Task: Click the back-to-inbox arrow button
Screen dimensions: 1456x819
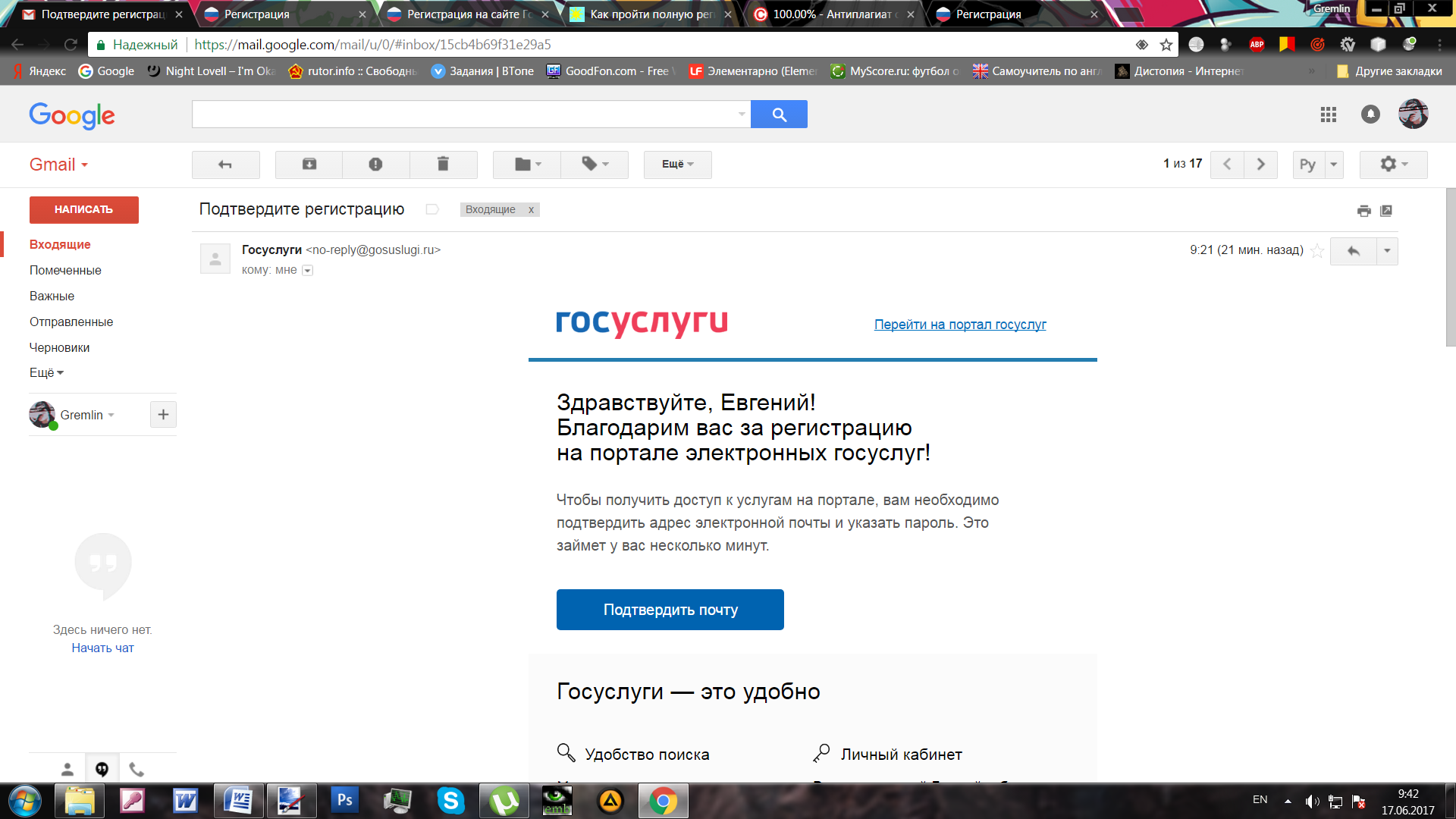Action: pyautogui.click(x=225, y=165)
